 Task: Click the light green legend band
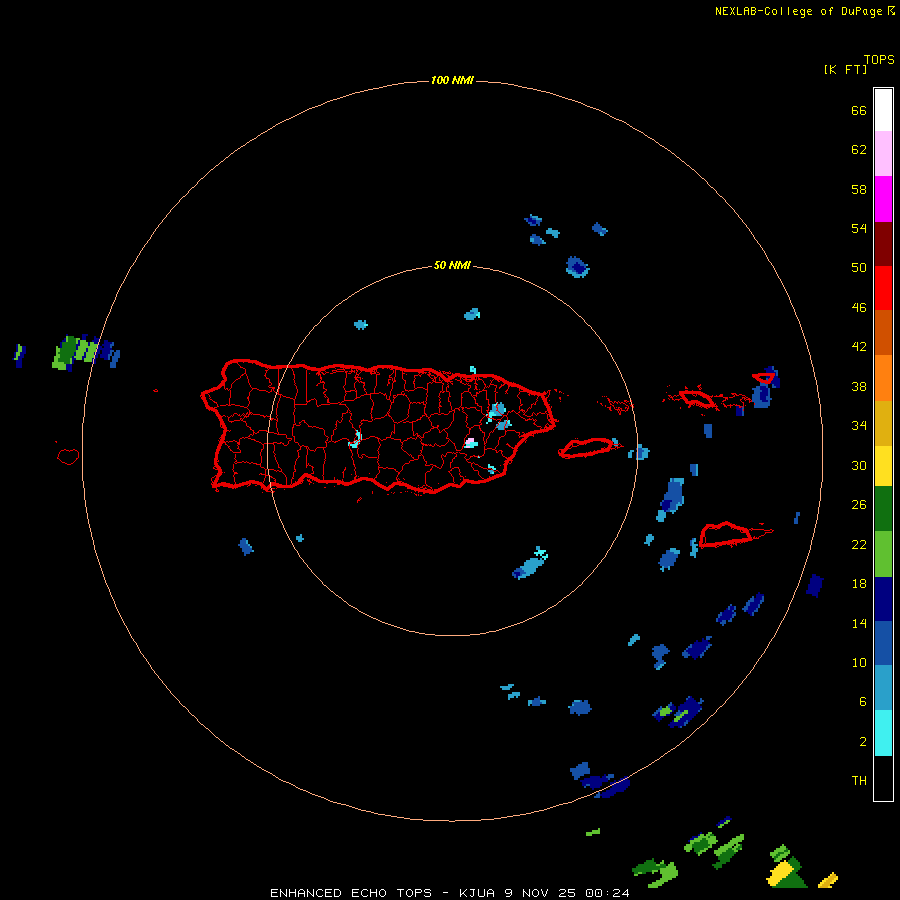pyautogui.click(x=883, y=554)
